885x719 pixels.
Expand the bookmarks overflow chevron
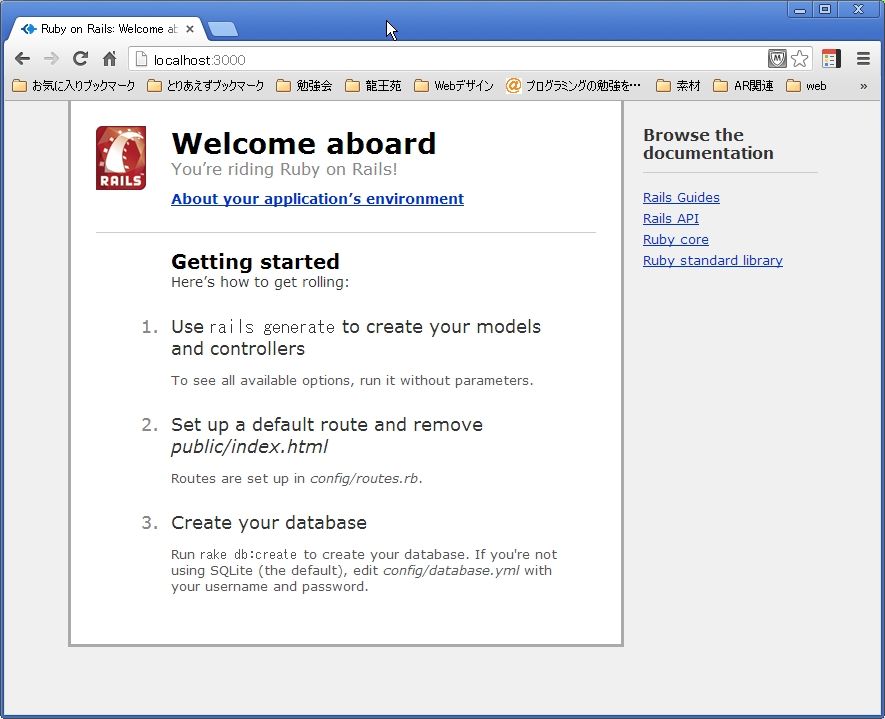pyautogui.click(x=864, y=86)
